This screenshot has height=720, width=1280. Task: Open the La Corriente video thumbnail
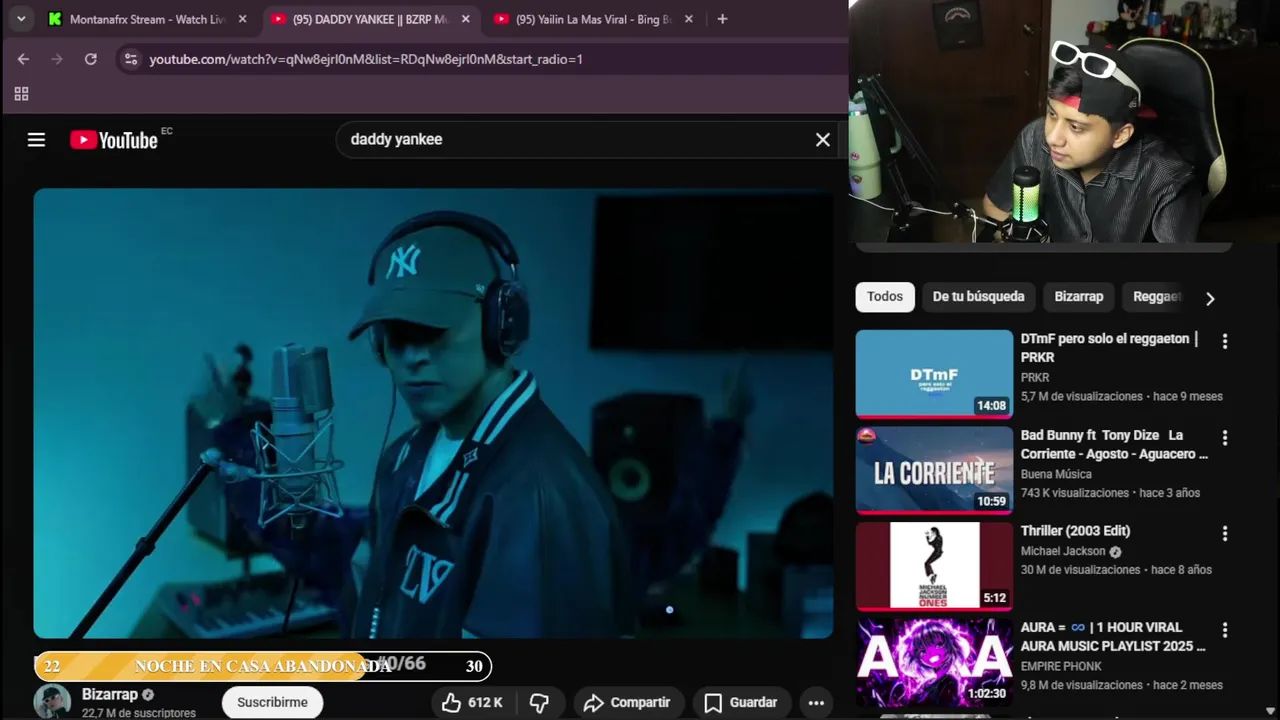pyautogui.click(x=934, y=470)
